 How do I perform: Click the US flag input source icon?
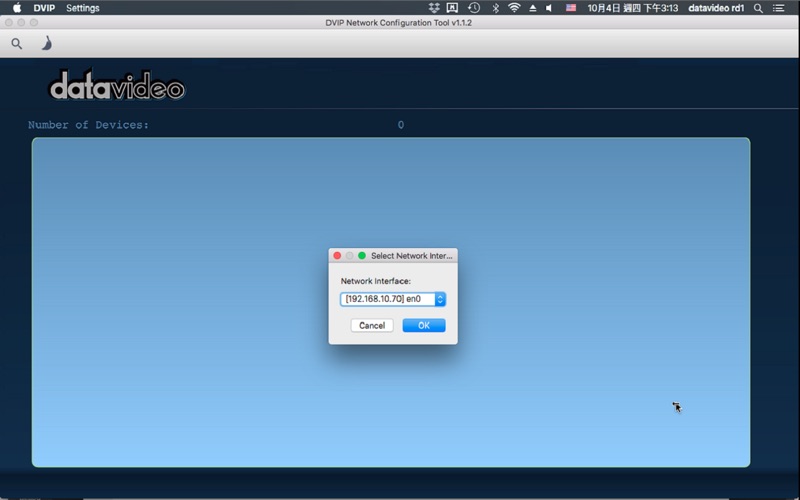(571, 8)
